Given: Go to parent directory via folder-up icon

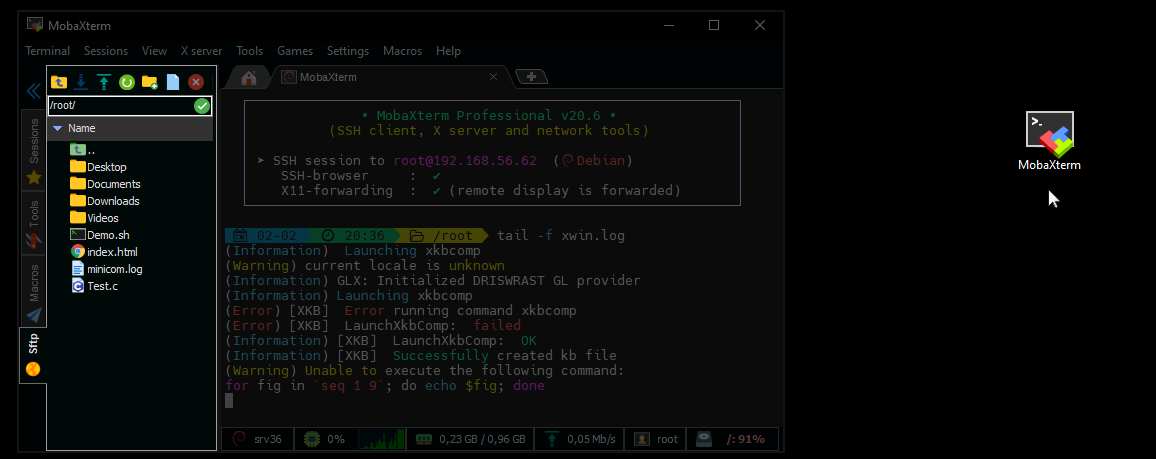Looking at the screenshot, I should [59, 82].
